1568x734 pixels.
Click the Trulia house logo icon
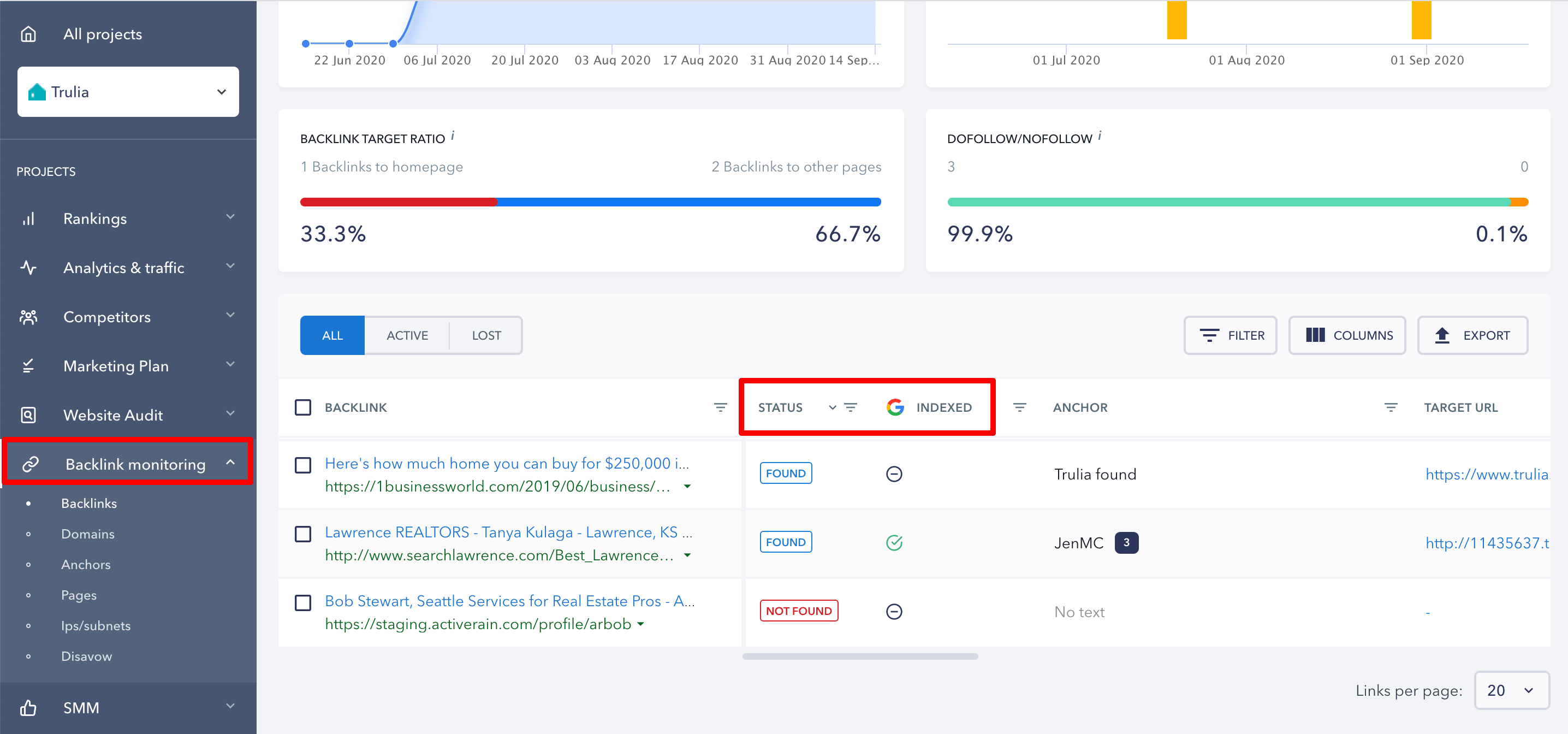(x=37, y=92)
